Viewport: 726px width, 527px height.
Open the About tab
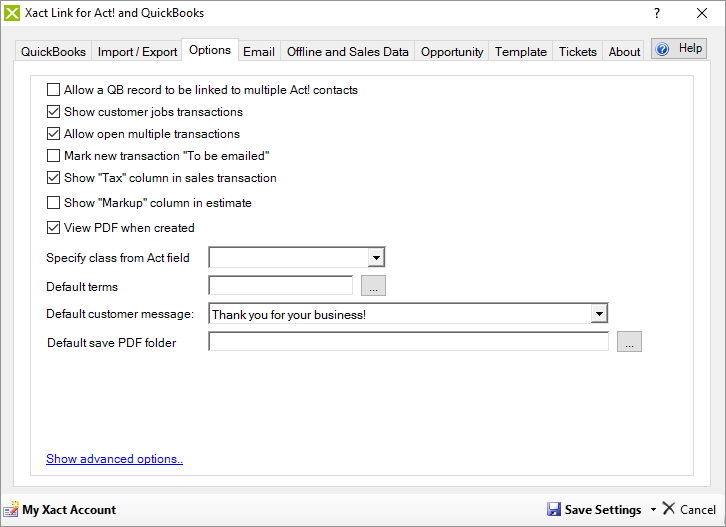pos(624,51)
